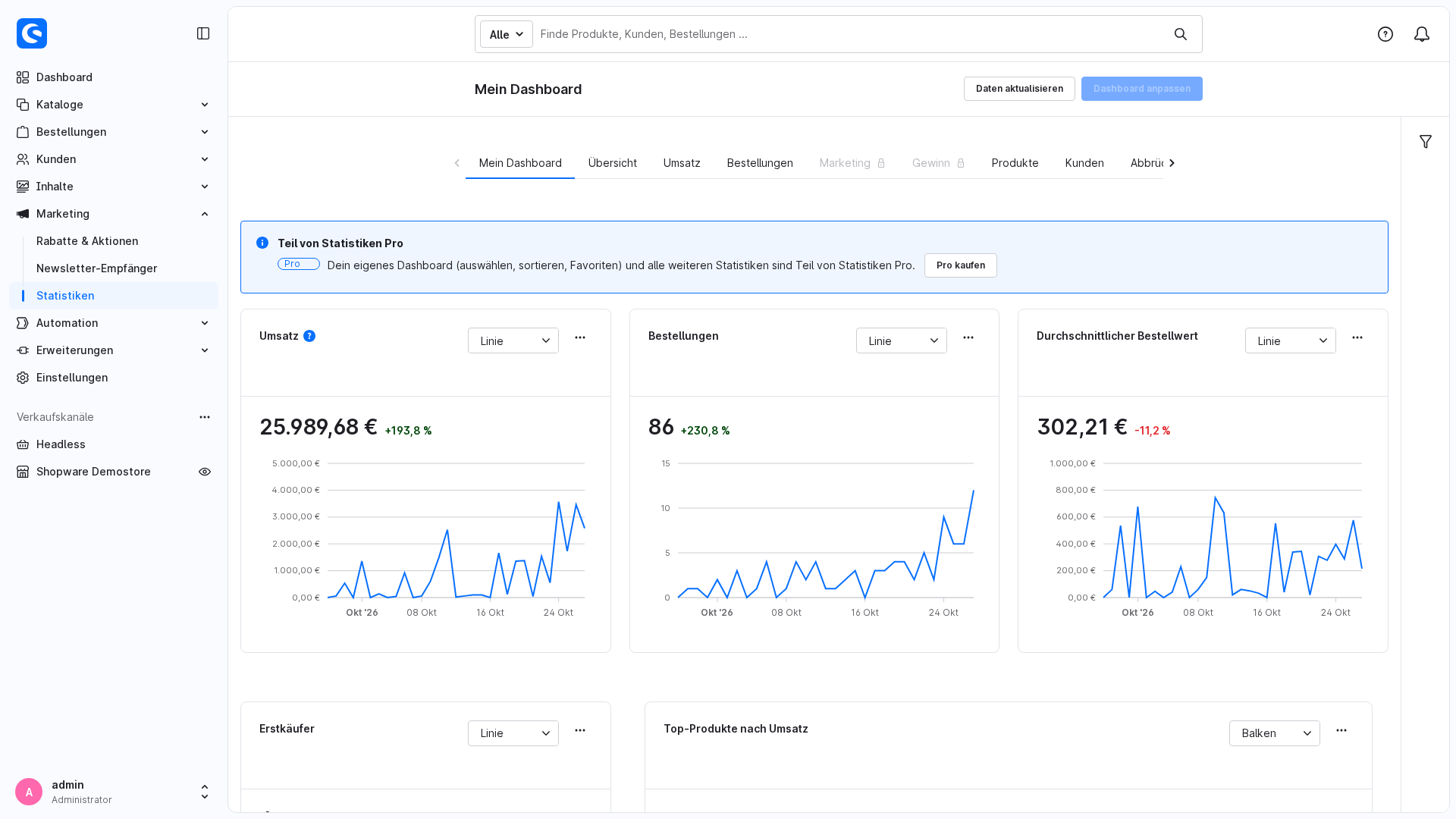
Task: Open Durchschnittlicher Bestellwert card three-dot menu
Action: (x=1357, y=337)
